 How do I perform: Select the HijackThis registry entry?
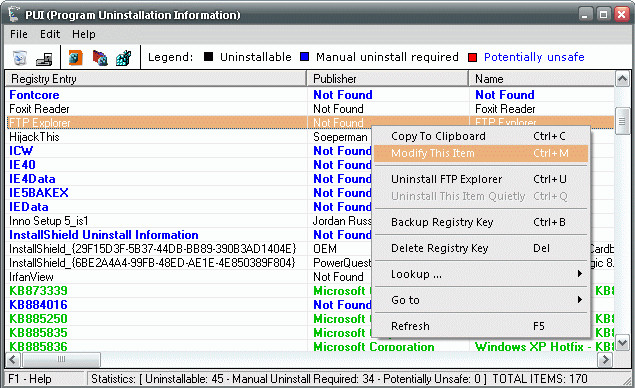pyautogui.click(x=34, y=137)
